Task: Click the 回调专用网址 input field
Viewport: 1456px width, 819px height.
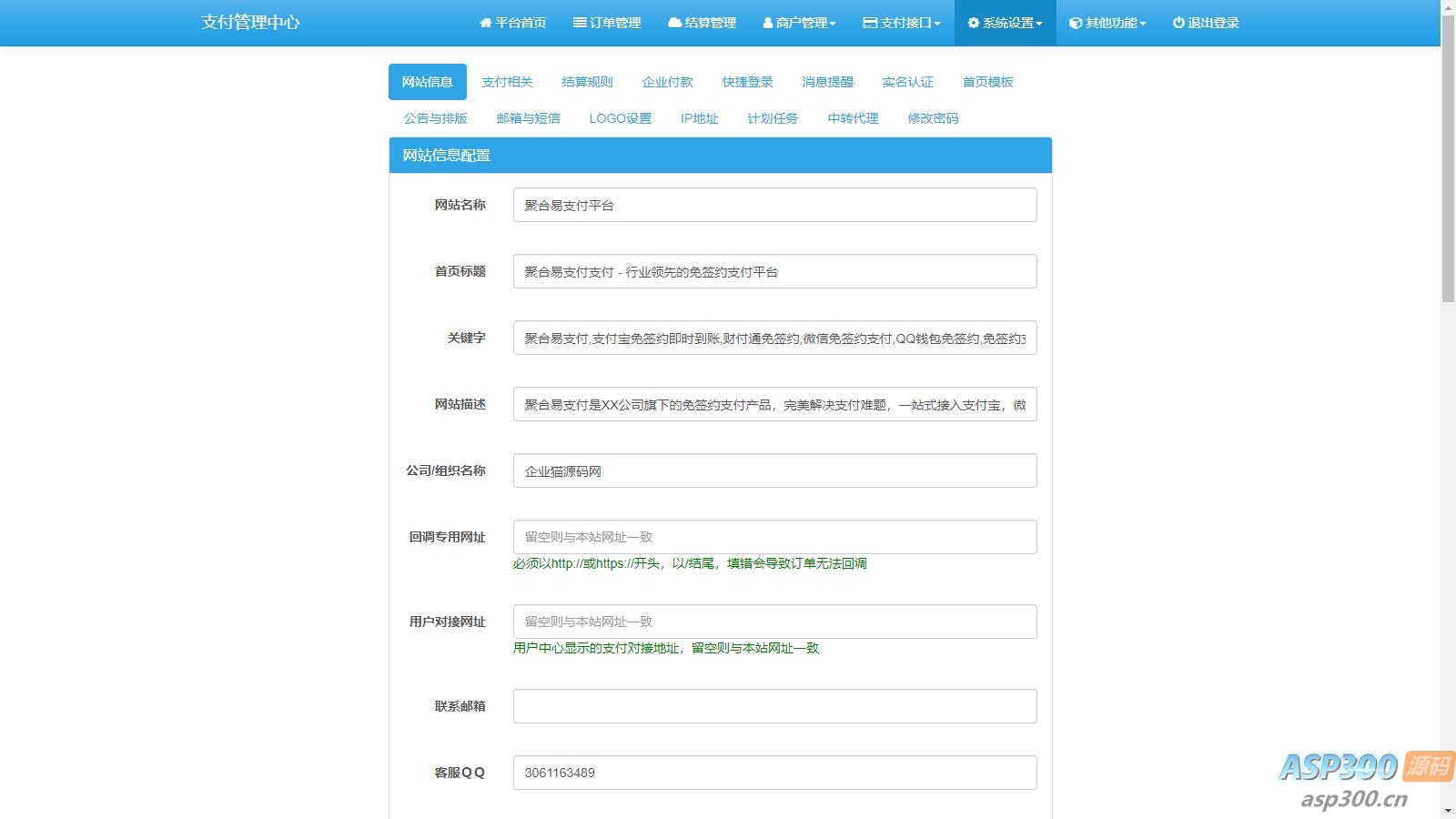Action: (x=774, y=537)
